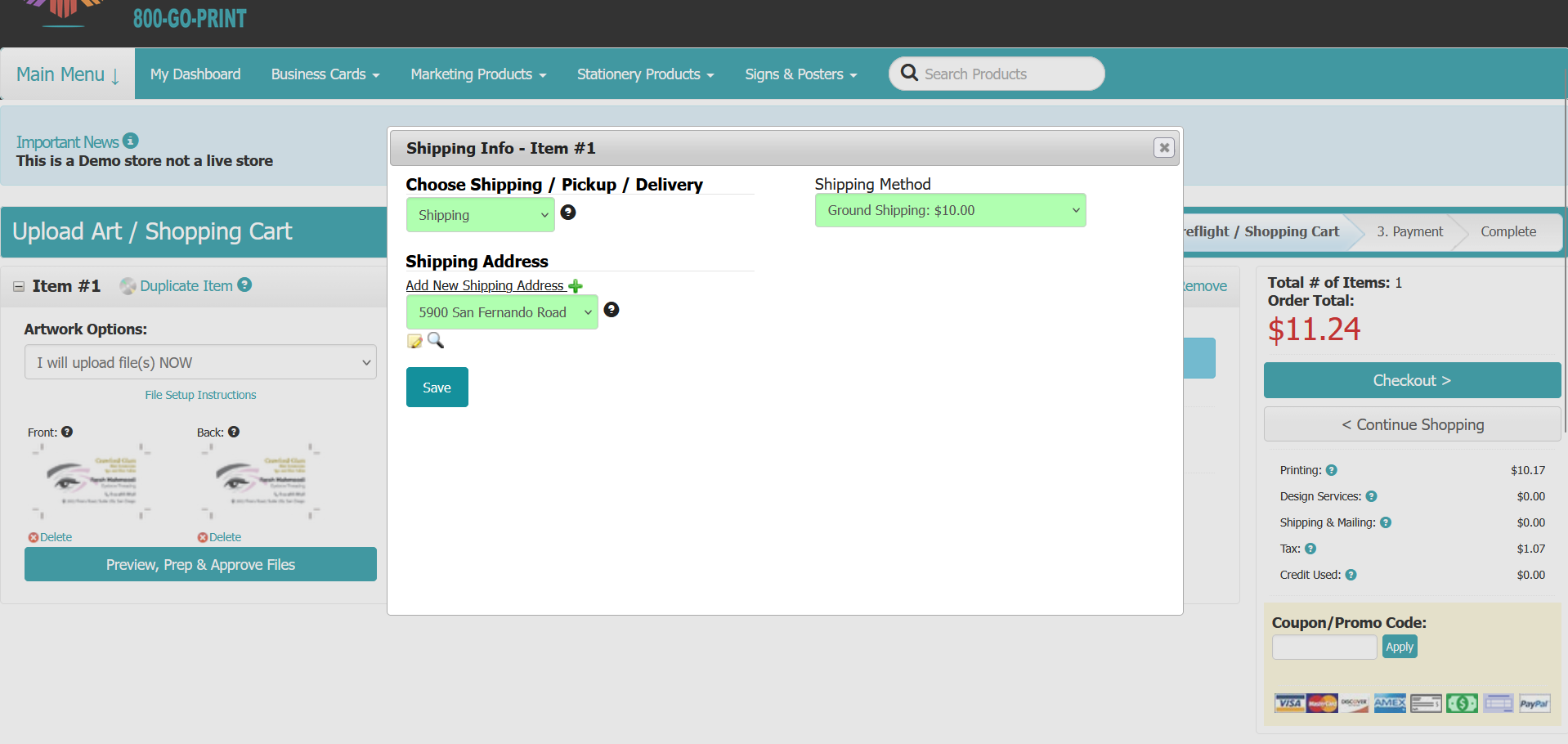Click the Coupon/Promo Code input field
Viewport: 1568px width, 744px height.
1324,647
